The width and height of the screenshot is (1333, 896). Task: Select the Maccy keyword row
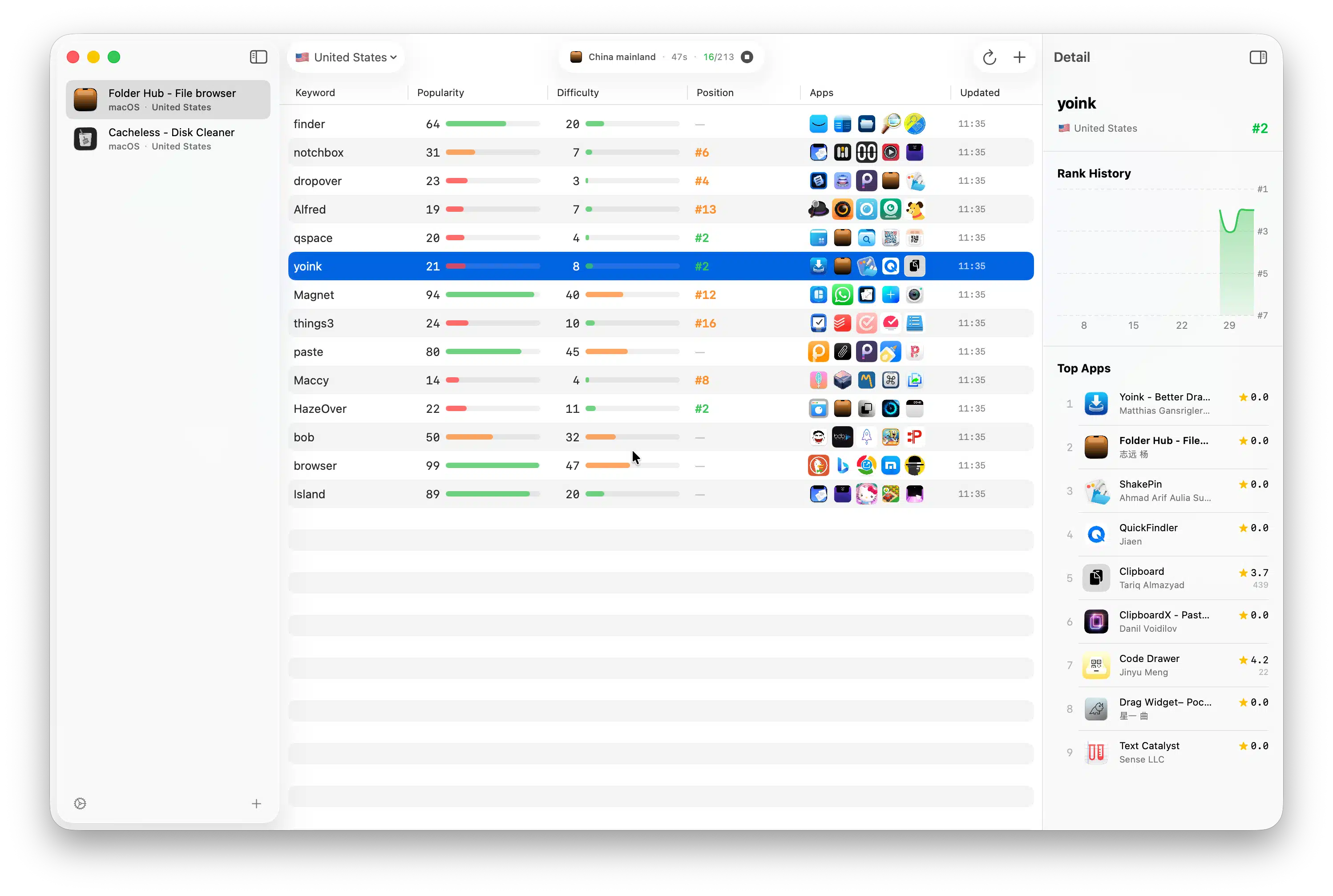click(x=661, y=380)
